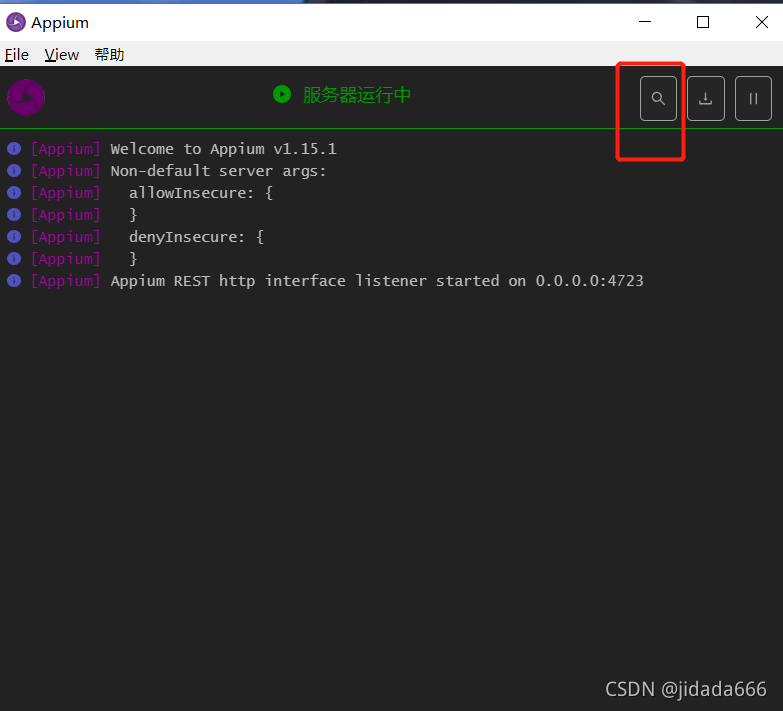Viewport: 783px width, 711px height.
Task: Click Appium title bar app icon
Action: click(15, 22)
